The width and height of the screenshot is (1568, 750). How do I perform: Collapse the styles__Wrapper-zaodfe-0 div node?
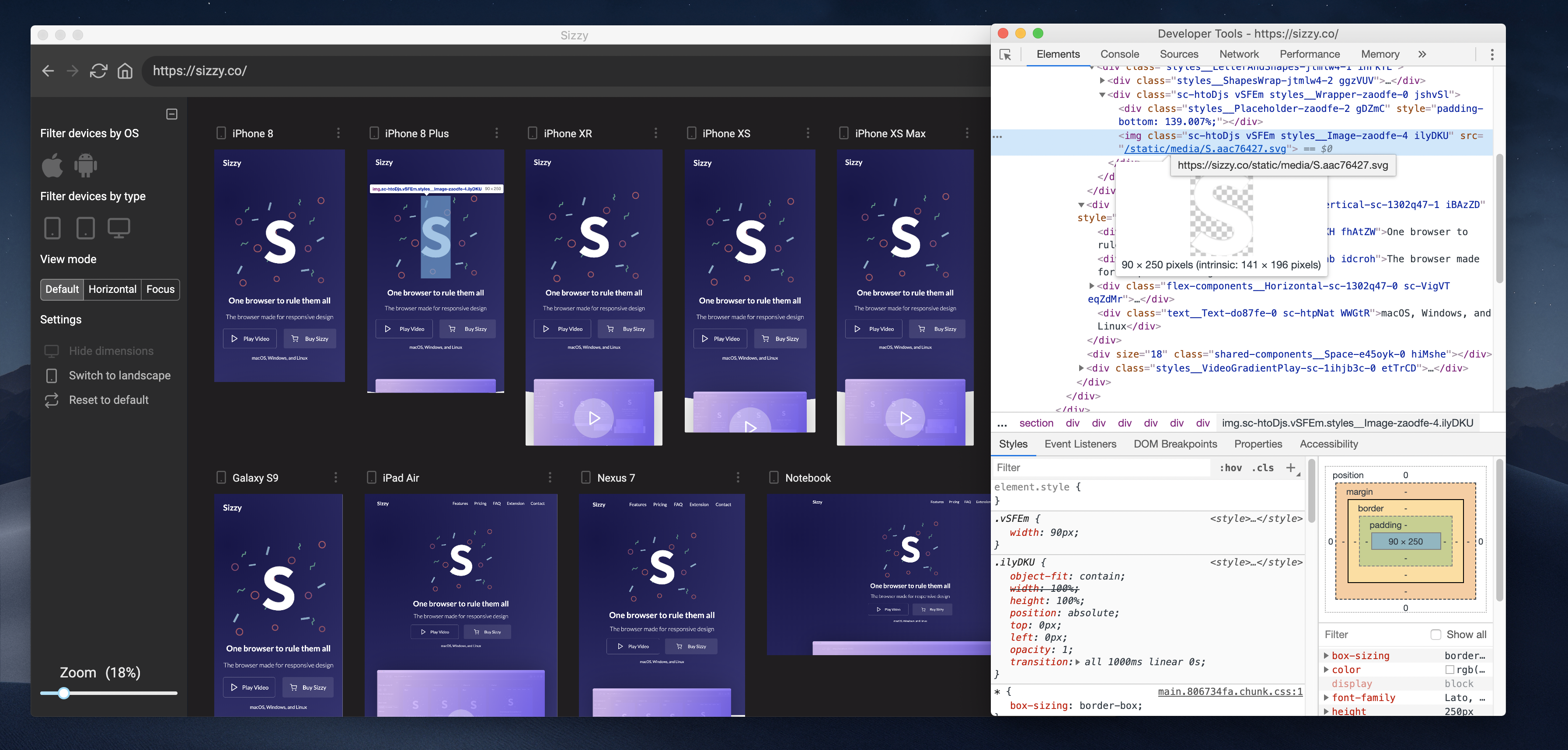(x=1102, y=95)
